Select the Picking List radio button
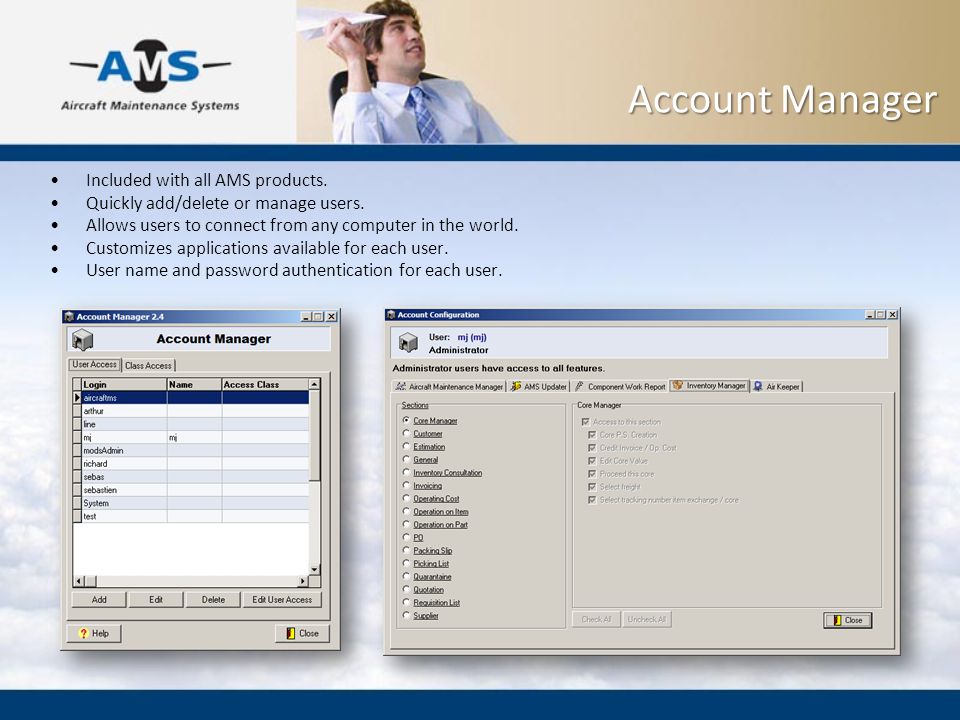The width and height of the screenshot is (960, 720). (406, 563)
